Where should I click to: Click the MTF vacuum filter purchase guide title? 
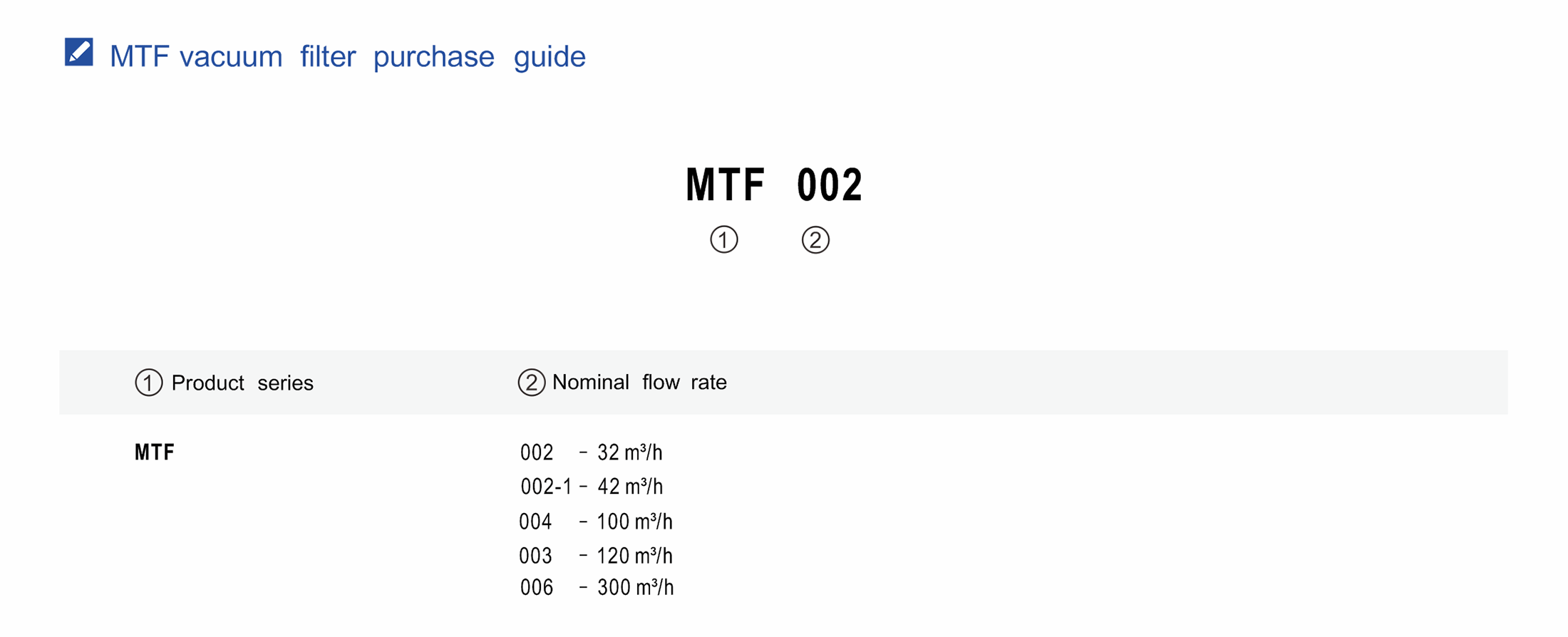point(347,56)
